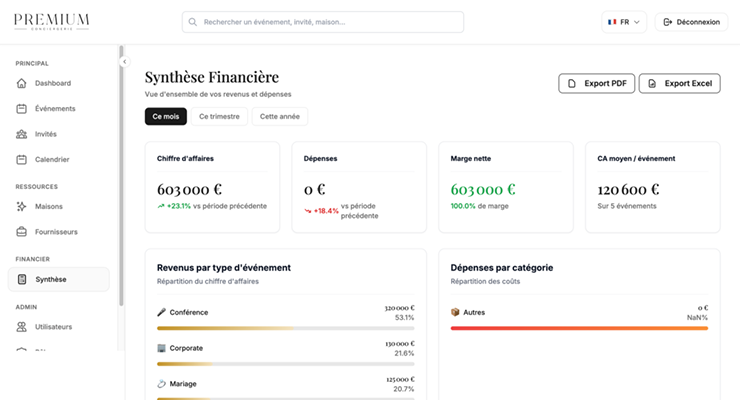Click the Dashboard home icon in sidebar
This screenshot has width=740, height=400.
coord(22,83)
